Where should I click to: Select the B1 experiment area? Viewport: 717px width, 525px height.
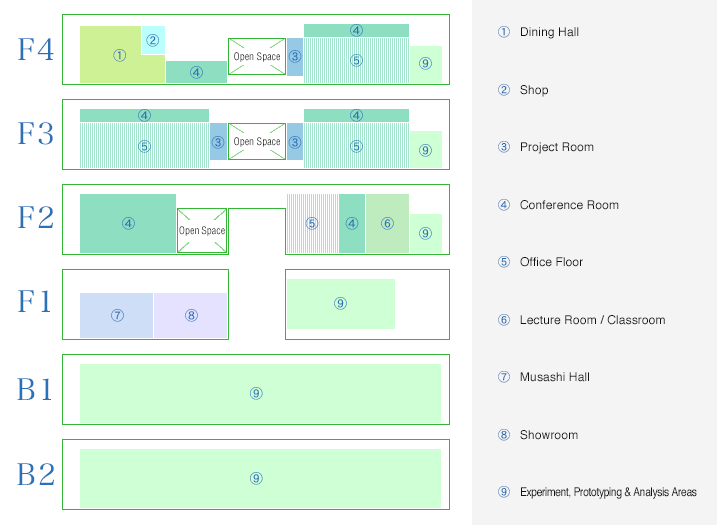[x=260, y=393]
